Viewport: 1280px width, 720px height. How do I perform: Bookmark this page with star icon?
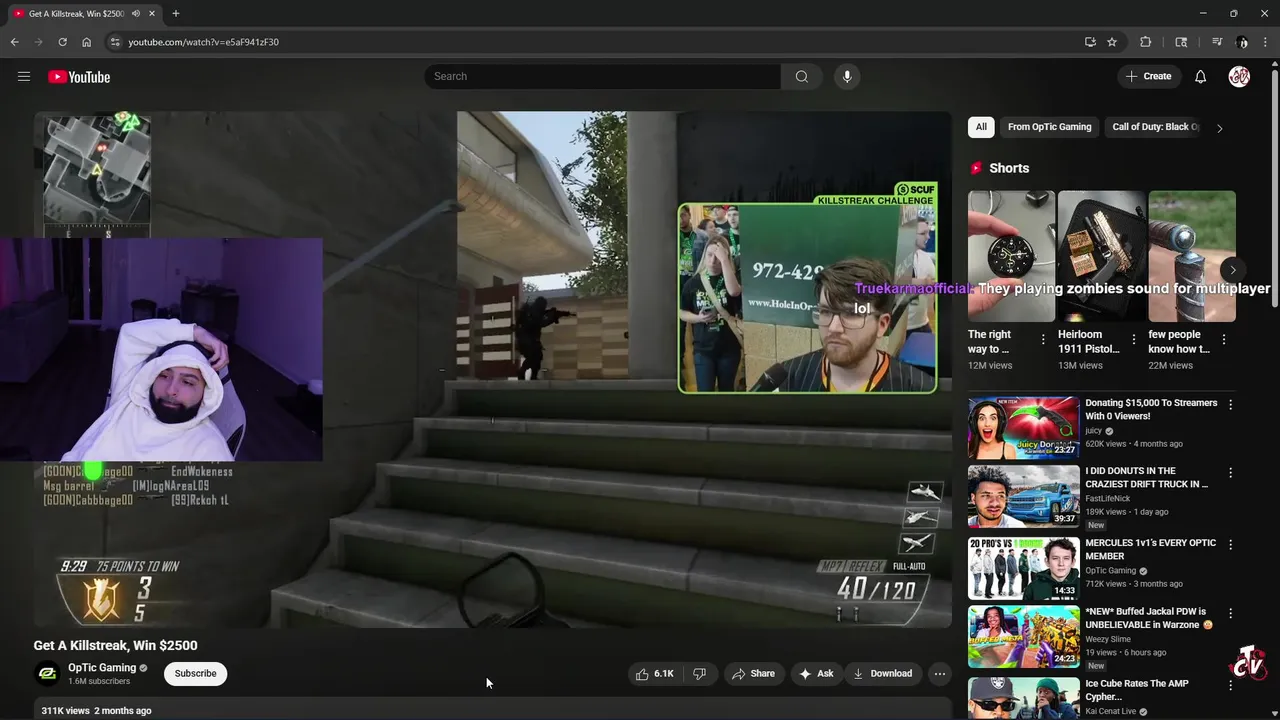tap(1112, 42)
